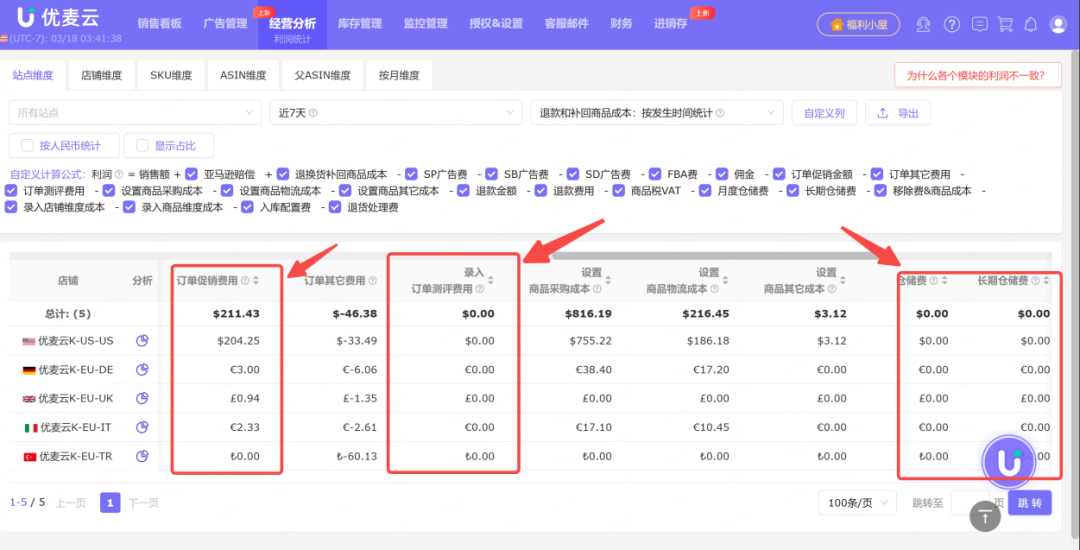The height and width of the screenshot is (550, 1080).
Task: Switch to SKU维度 tab
Action: (171, 76)
